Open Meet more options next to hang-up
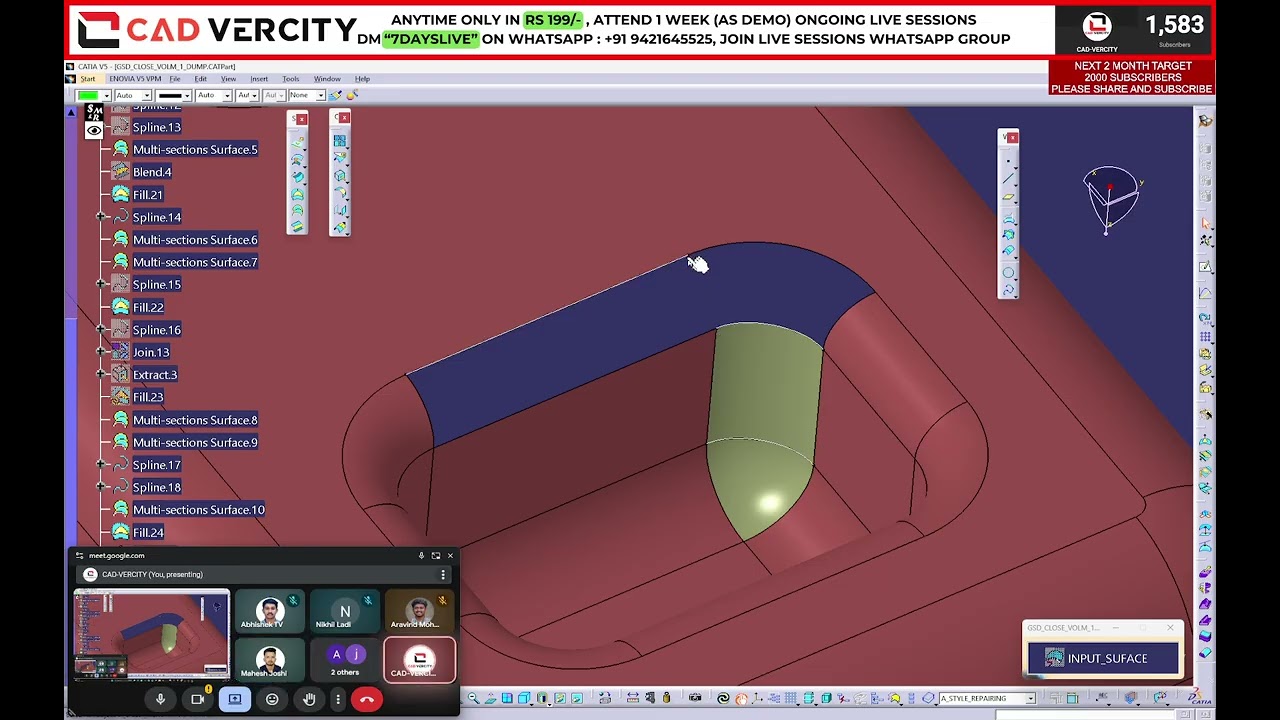 [x=338, y=699]
